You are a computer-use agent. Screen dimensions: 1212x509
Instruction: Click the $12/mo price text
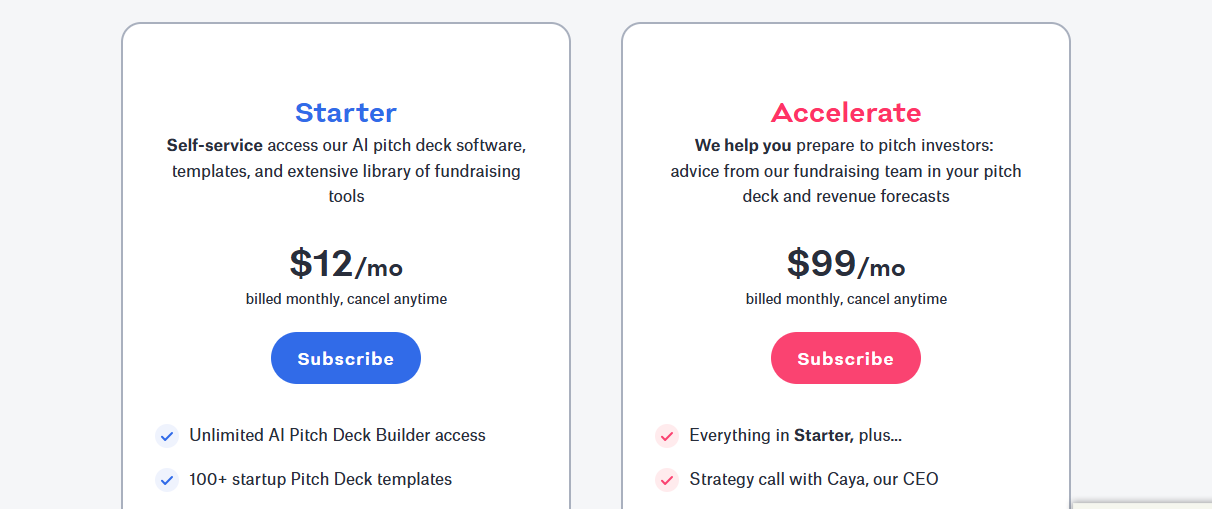click(346, 264)
